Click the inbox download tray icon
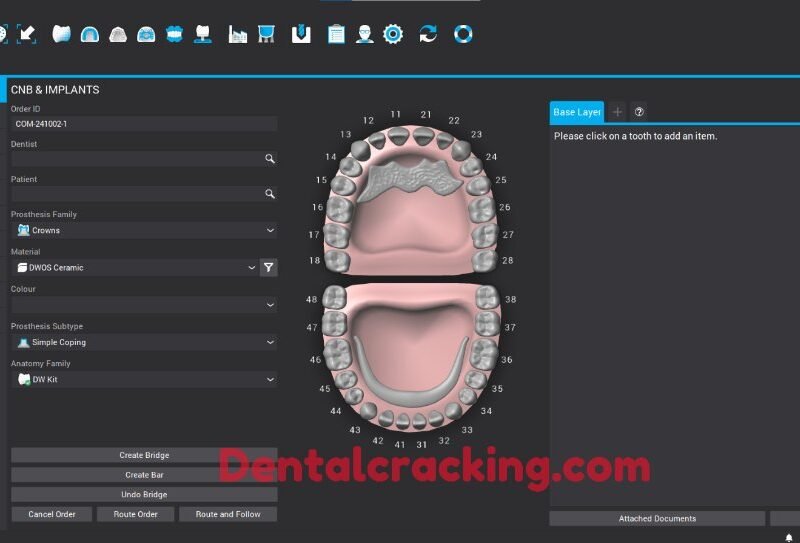The width and height of the screenshot is (800, 543). 301,34
